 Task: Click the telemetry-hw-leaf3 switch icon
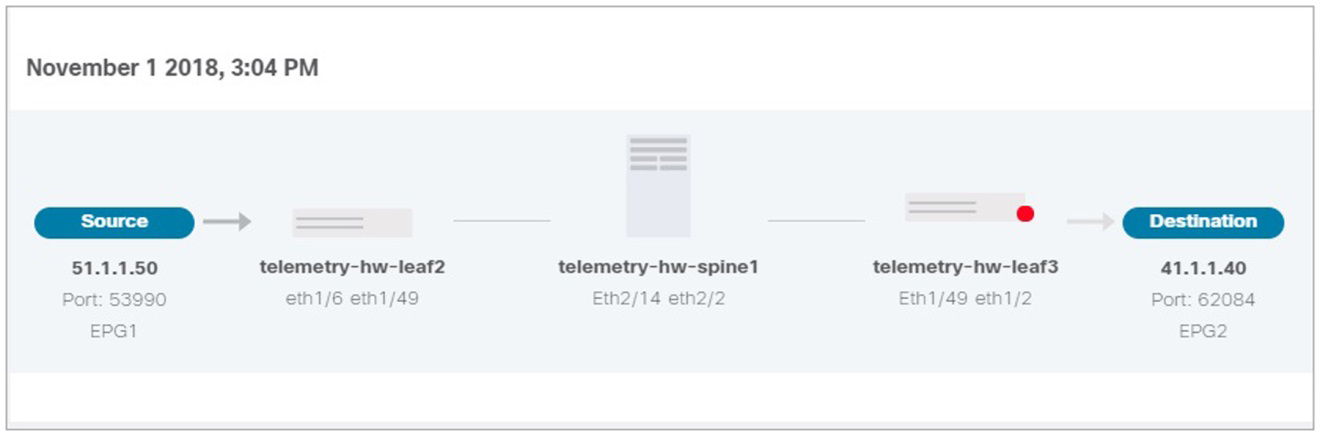pos(966,207)
